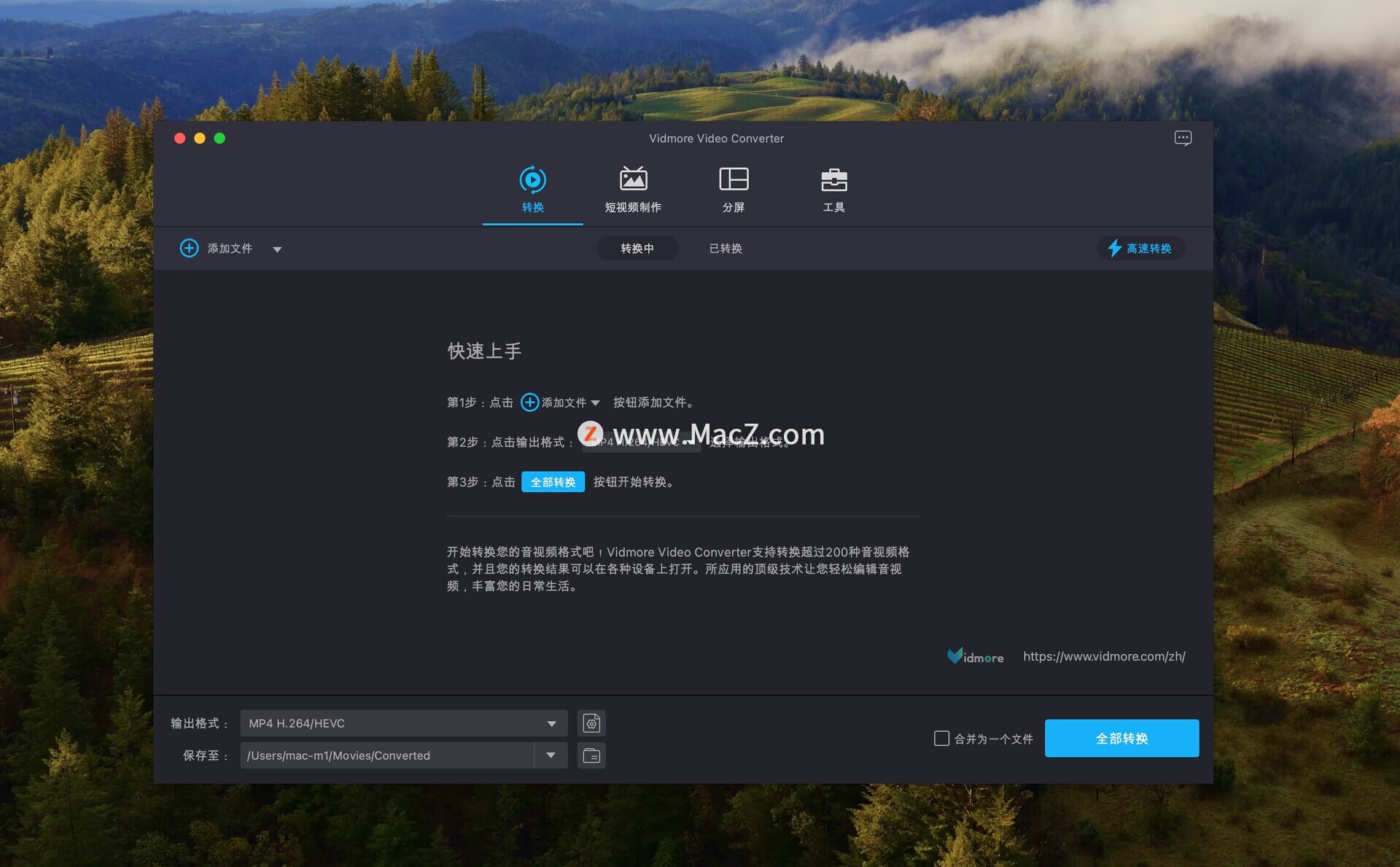Show the 转换中 list
The image size is (1400, 867).
point(637,248)
